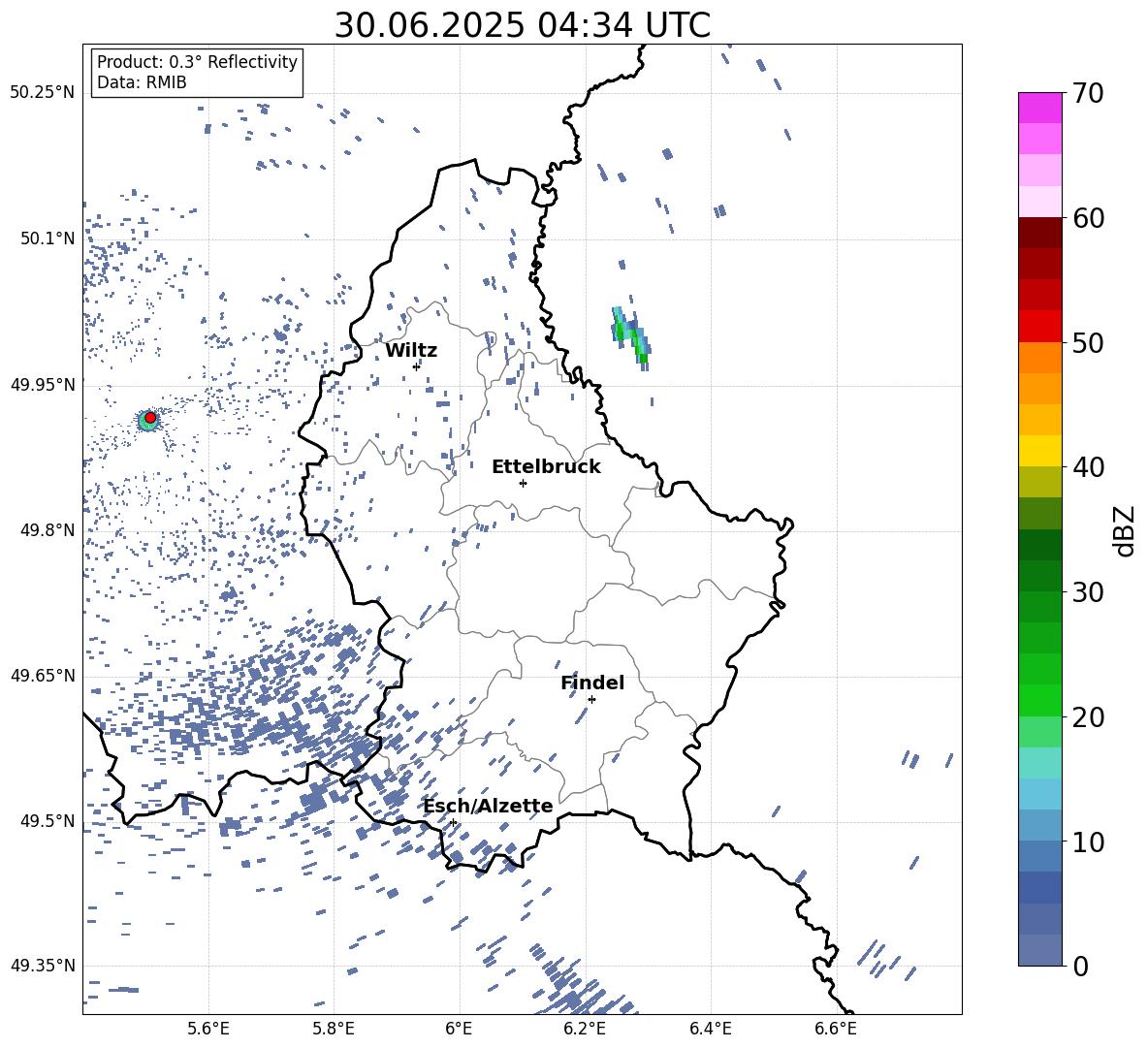
Task: Click the 50.25°N latitude label
Action: pyautogui.click(x=43, y=93)
